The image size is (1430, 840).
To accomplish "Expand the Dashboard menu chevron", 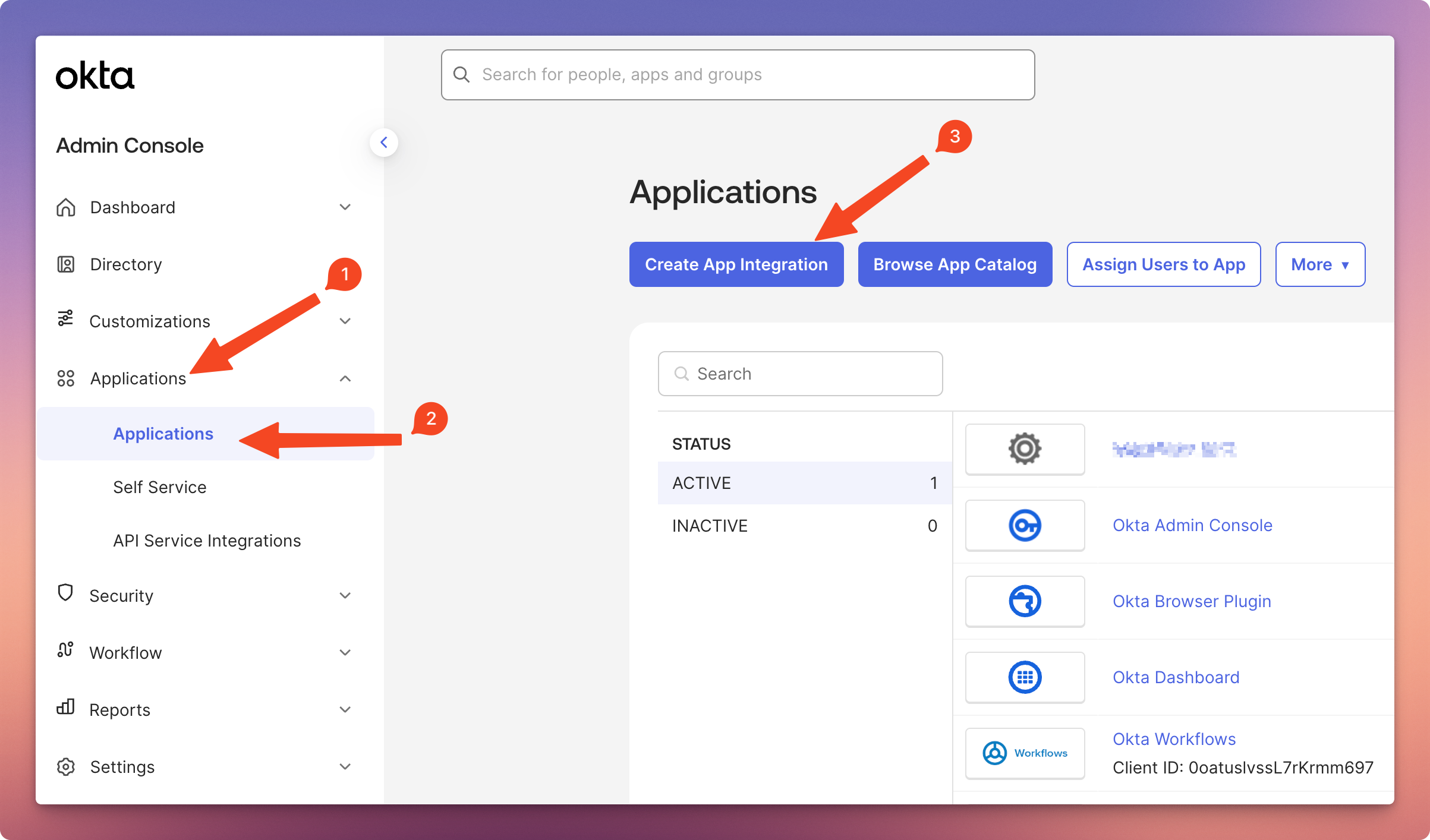I will tap(345, 207).
